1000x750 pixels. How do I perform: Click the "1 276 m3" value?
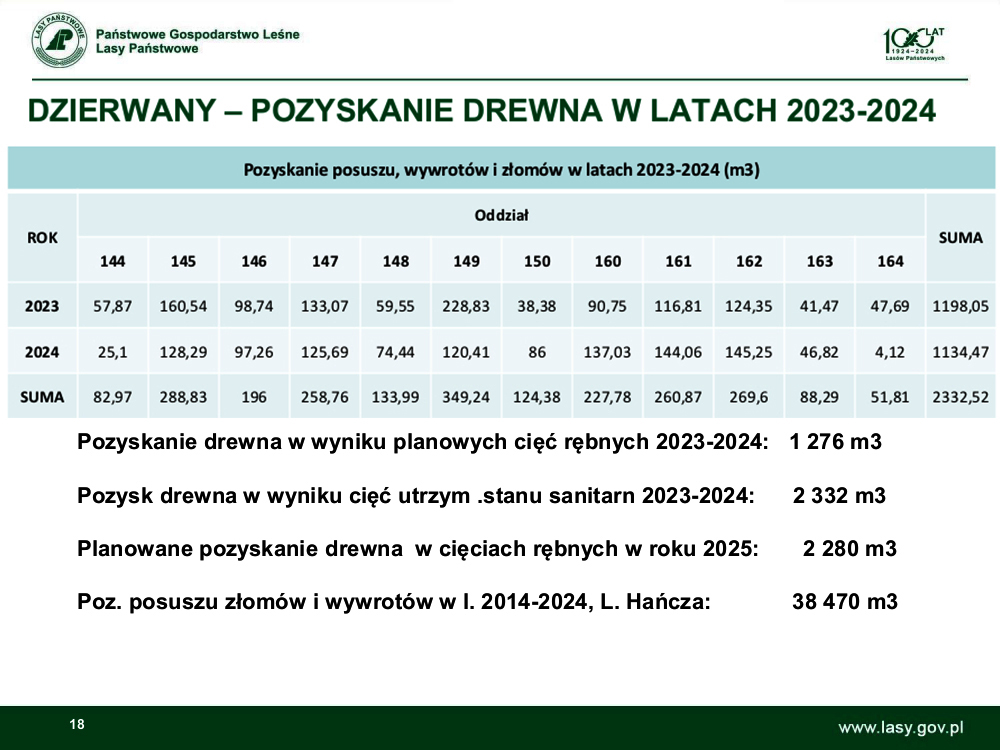pyautogui.click(x=835, y=442)
